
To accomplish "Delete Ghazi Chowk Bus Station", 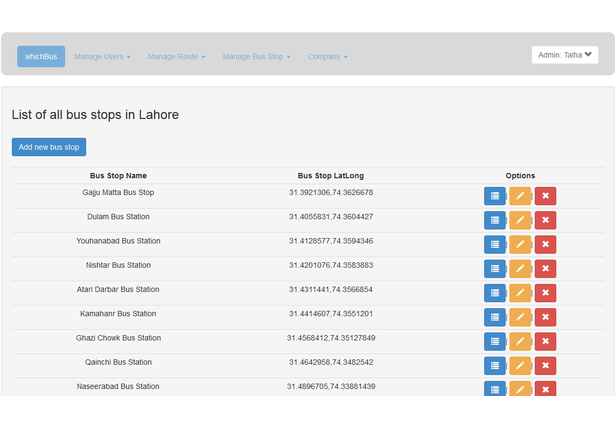I will pos(545,342).
